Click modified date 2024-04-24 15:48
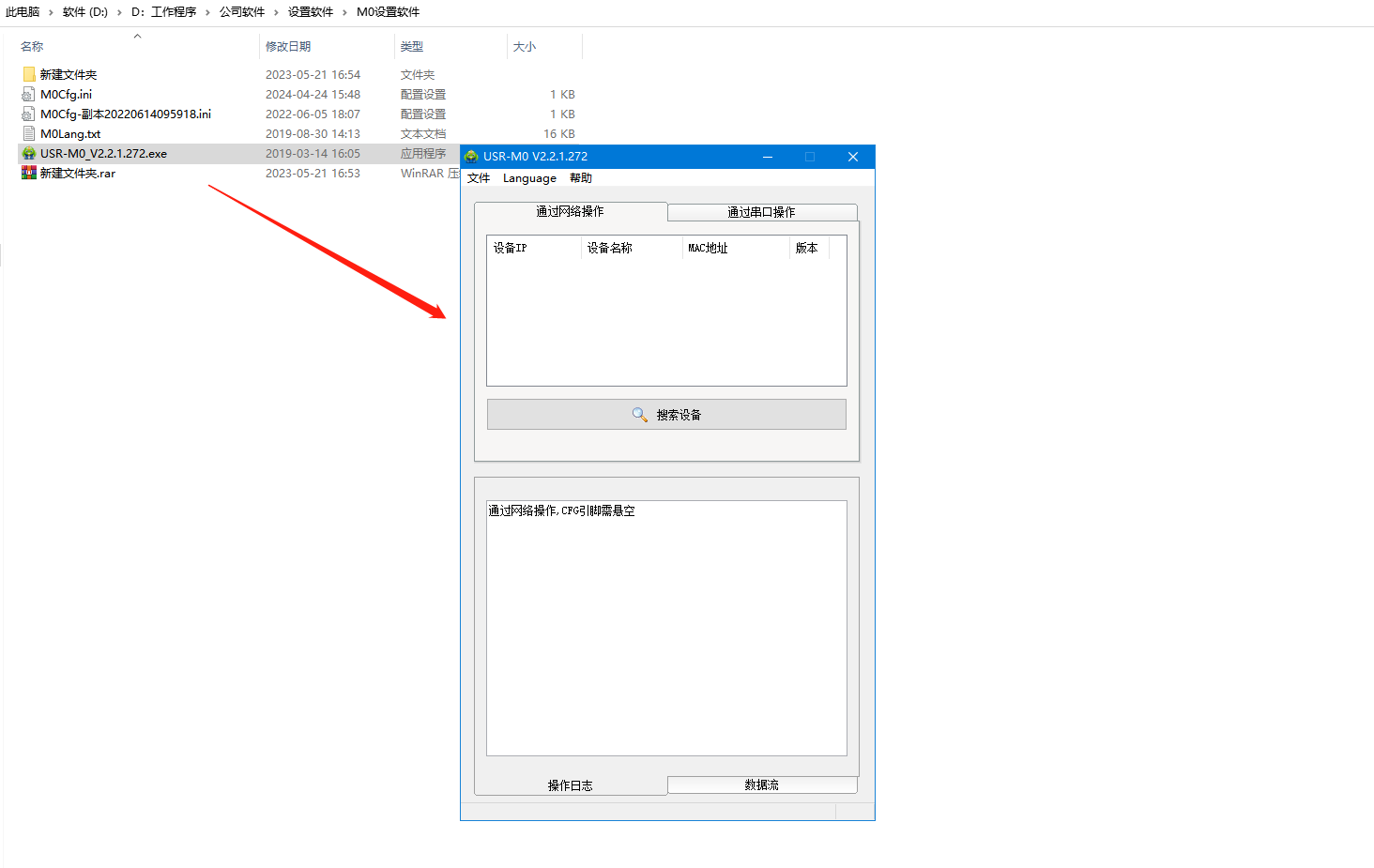The image size is (1374, 868). pos(313,94)
